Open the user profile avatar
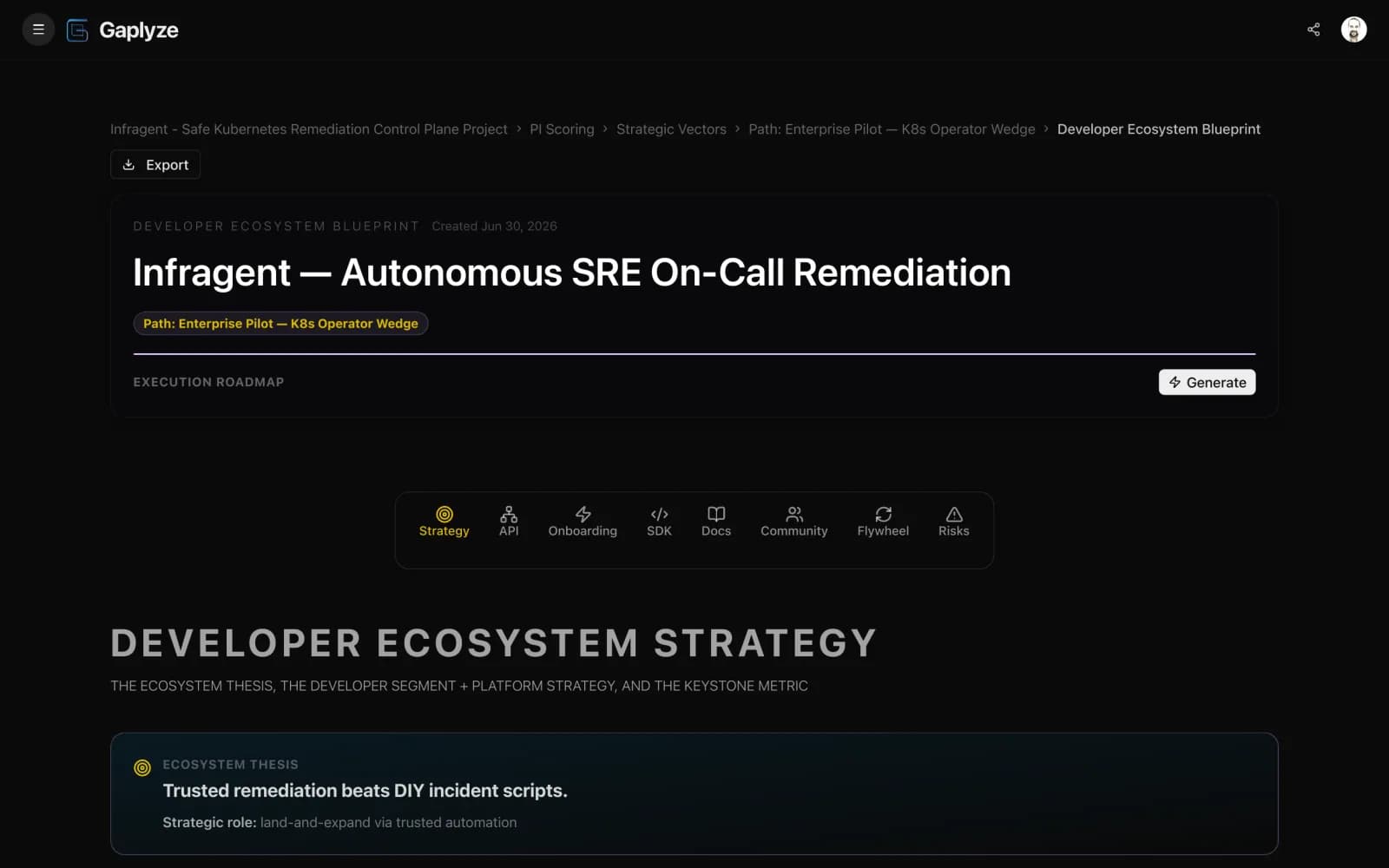This screenshot has width=1389, height=868. (x=1353, y=30)
